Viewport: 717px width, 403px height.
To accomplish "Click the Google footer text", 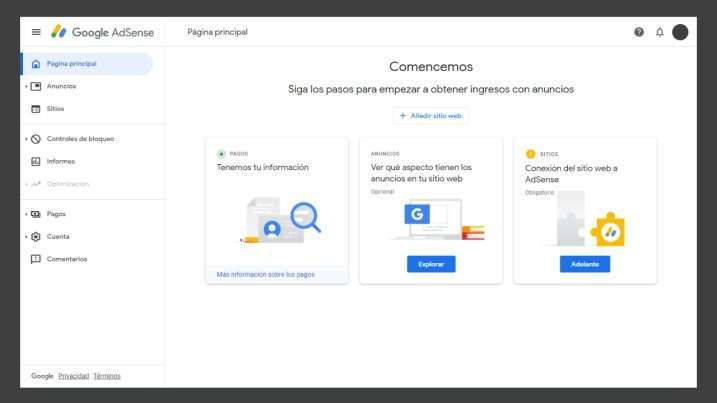I will pyautogui.click(x=42, y=376).
